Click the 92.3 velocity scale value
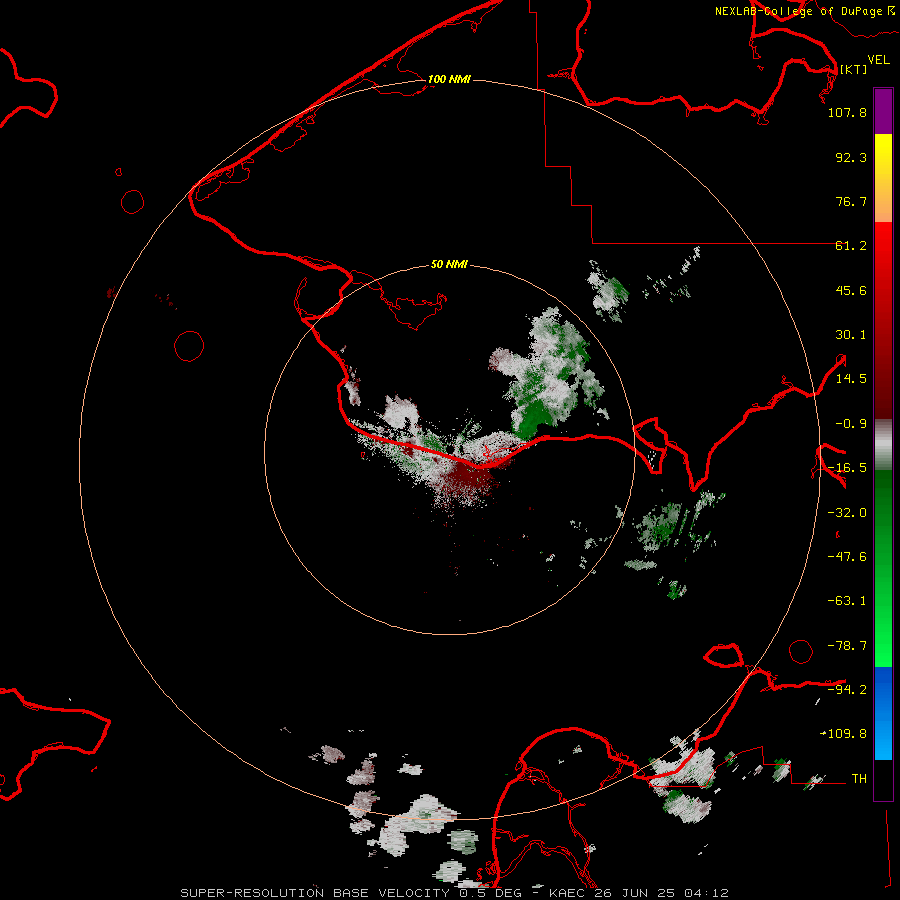900x900 pixels. click(x=851, y=157)
